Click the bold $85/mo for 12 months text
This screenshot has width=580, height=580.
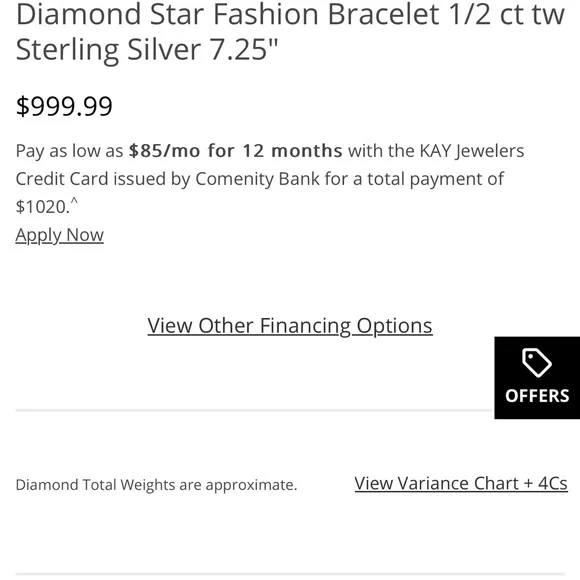tap(235, 151)
